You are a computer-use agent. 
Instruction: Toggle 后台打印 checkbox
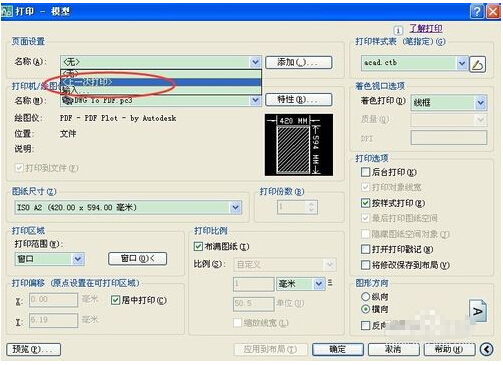pyautogui.click(x=366, y=172)
